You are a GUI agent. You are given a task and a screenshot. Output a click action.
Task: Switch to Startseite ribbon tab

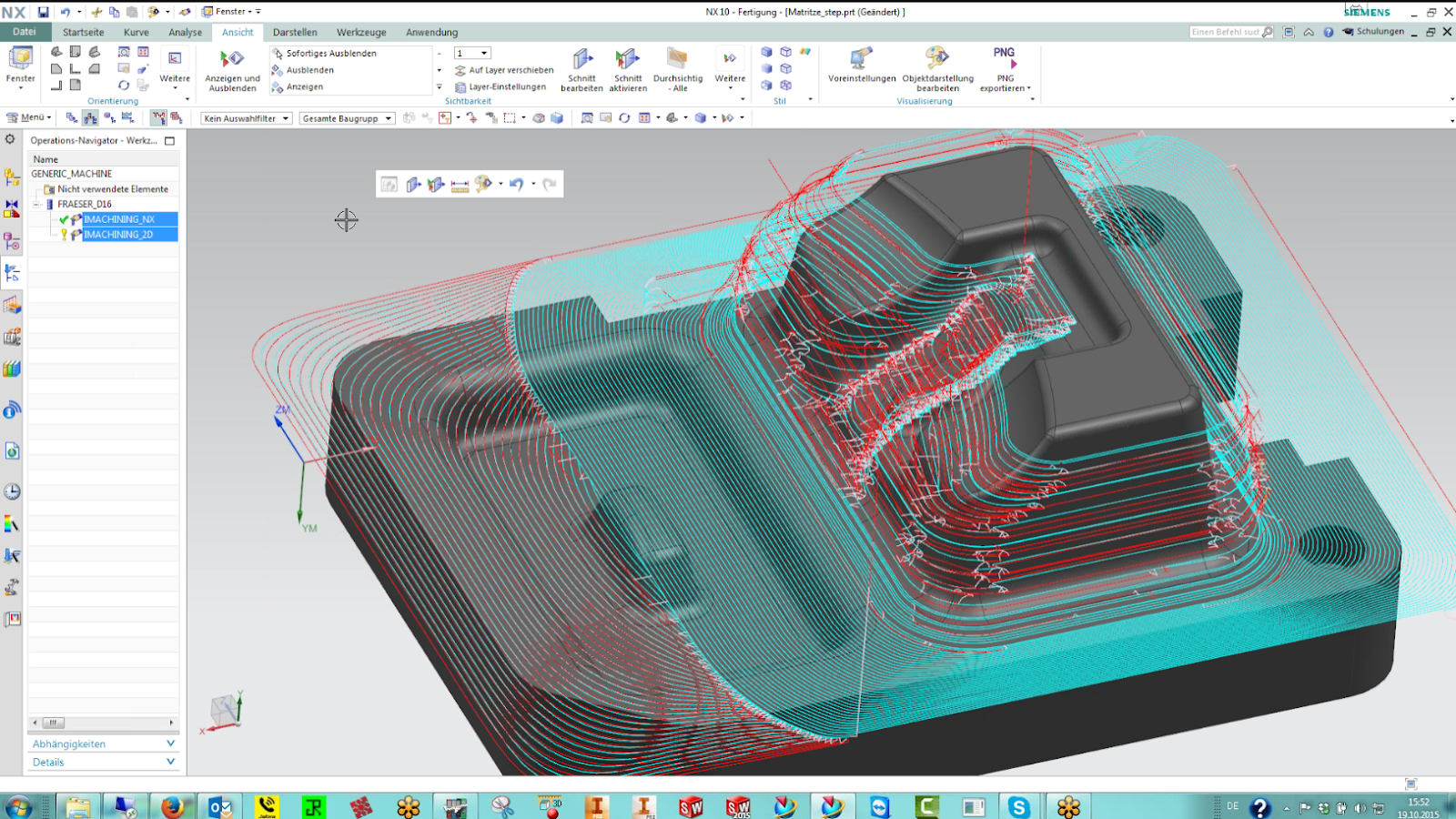(x=83, y=32)
